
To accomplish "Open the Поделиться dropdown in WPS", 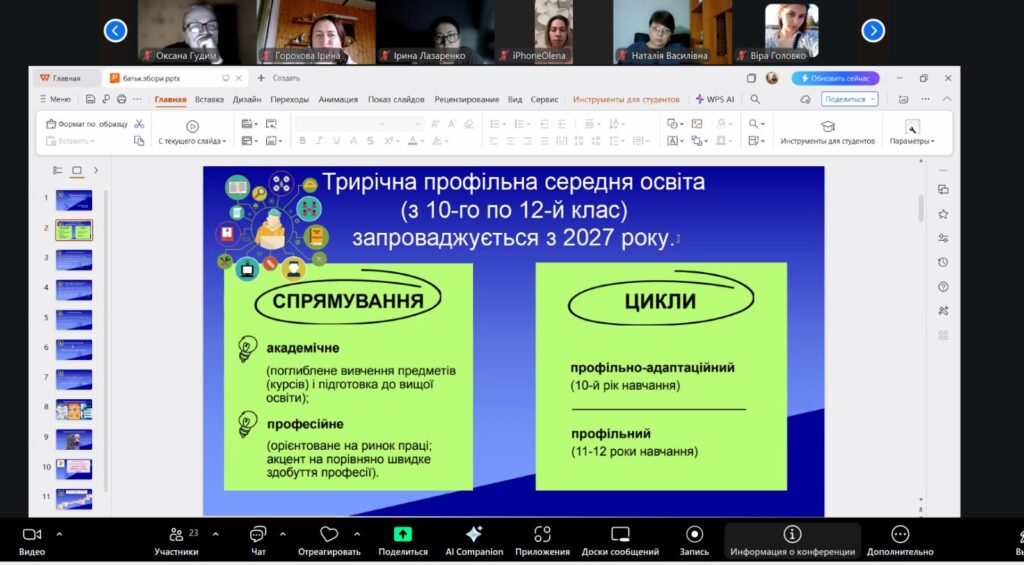I will coord(849,99).
